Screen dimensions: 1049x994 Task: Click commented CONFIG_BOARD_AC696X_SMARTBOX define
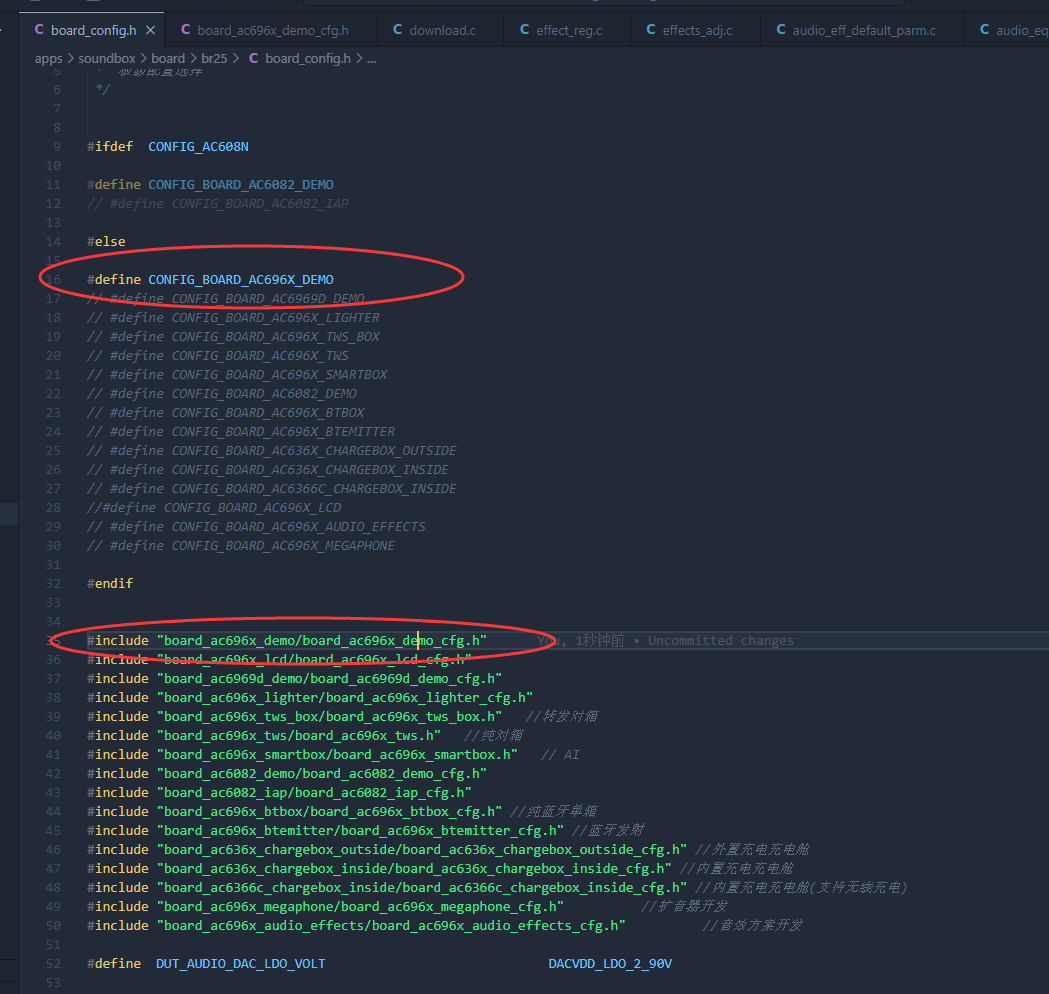pos(237,375)
